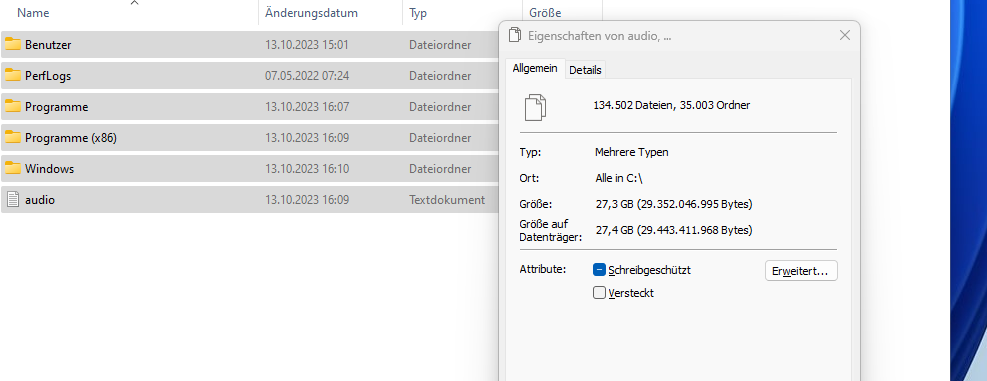The image size is (987, 381).
Task: Click the Mehrere Typen value
Action: pos(631,152)
